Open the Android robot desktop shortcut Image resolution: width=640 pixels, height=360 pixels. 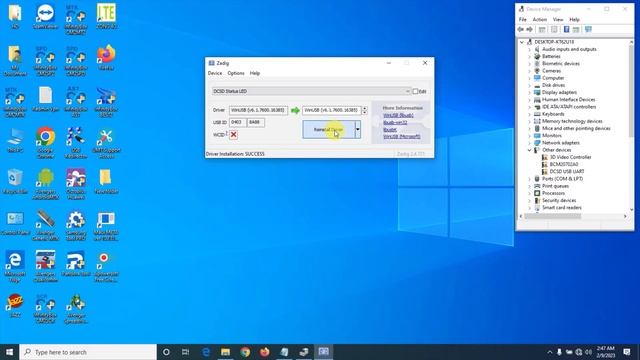coord(45,183)
